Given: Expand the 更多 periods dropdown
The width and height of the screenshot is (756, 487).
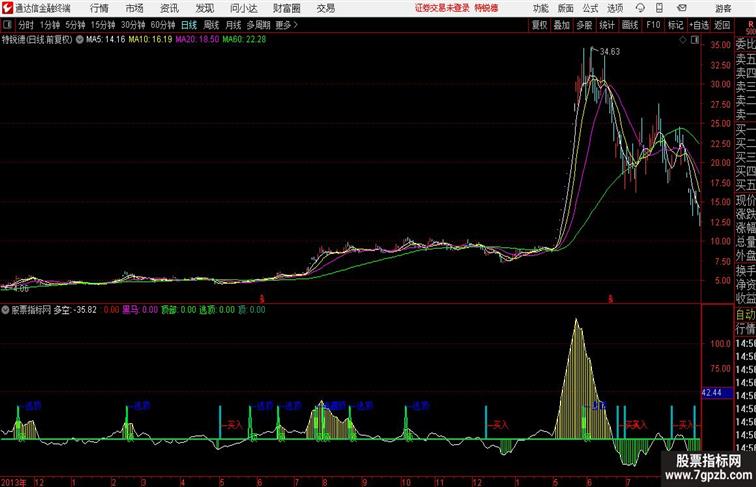Looking at the screenshot, I should coord(286,25).
